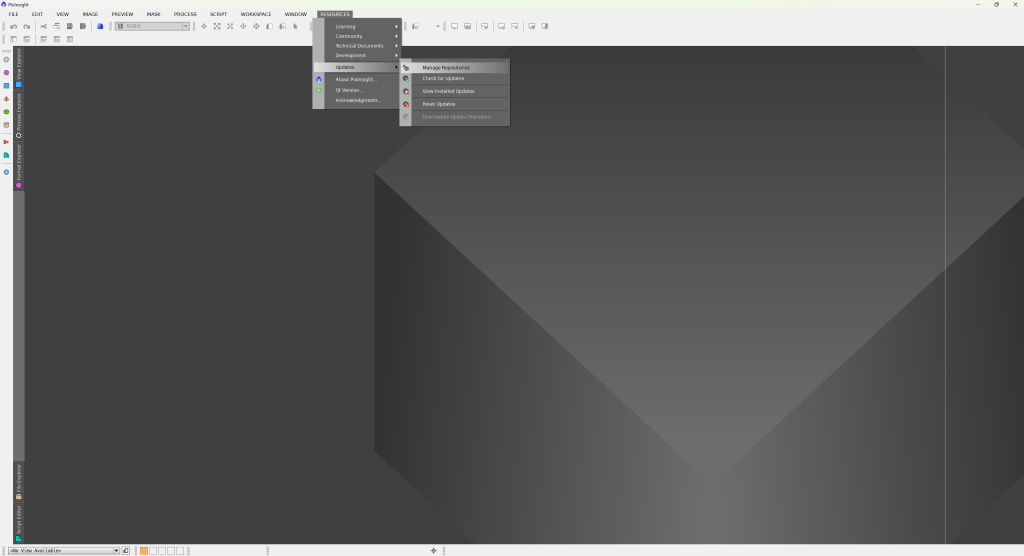
Task: Click Manage Repositories in Updates submenu
Action: coord(445,68)
